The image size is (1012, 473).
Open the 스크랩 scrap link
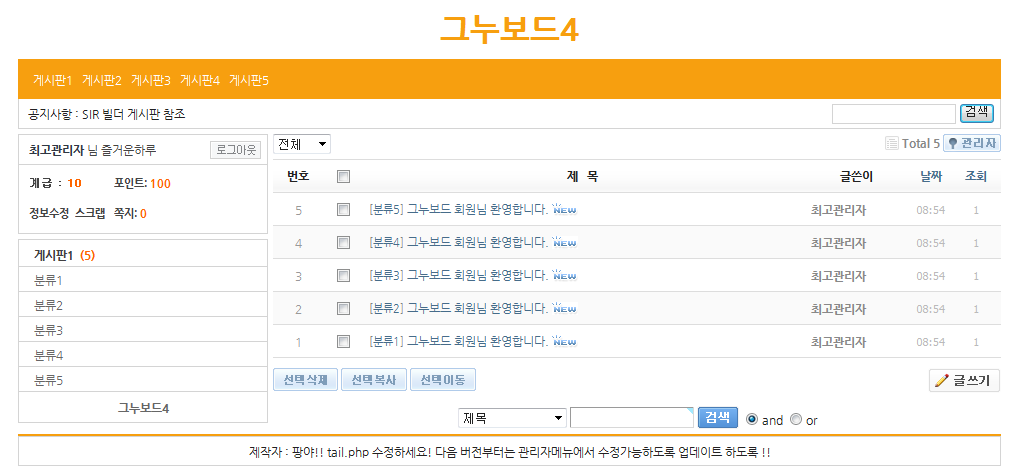pyautogui.click(x=90, y=213)
